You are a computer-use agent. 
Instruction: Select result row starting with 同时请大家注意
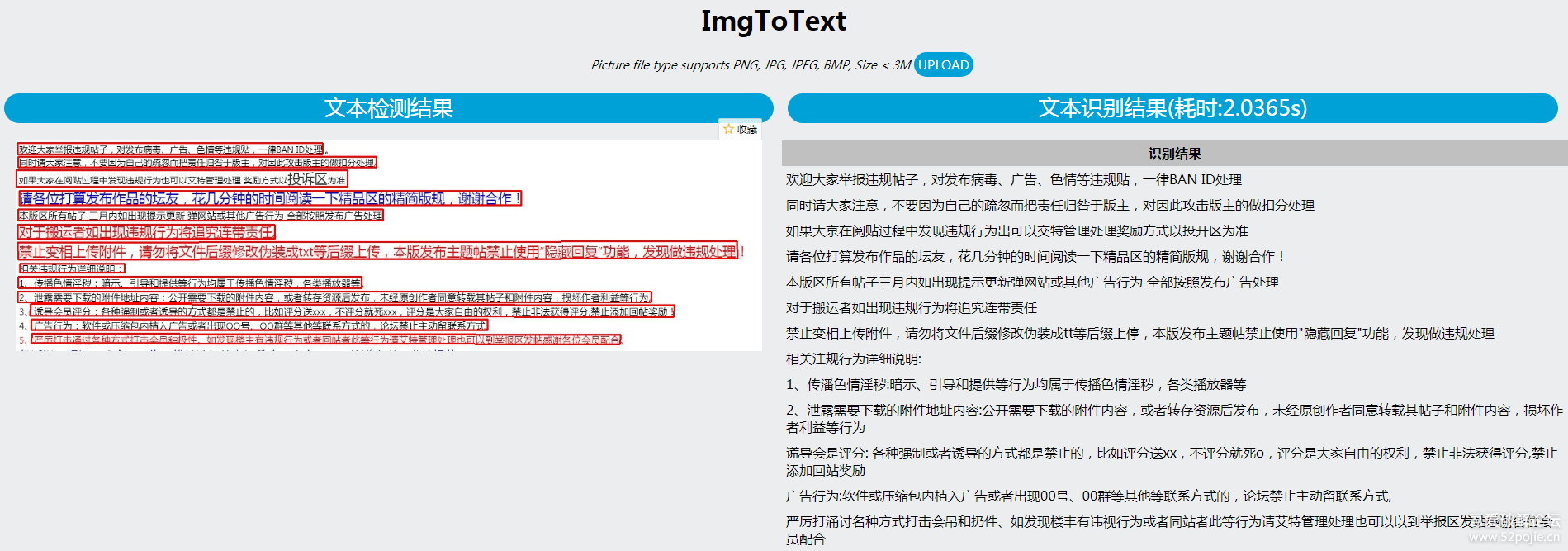pyautogui.click(x=1049, y=206)
